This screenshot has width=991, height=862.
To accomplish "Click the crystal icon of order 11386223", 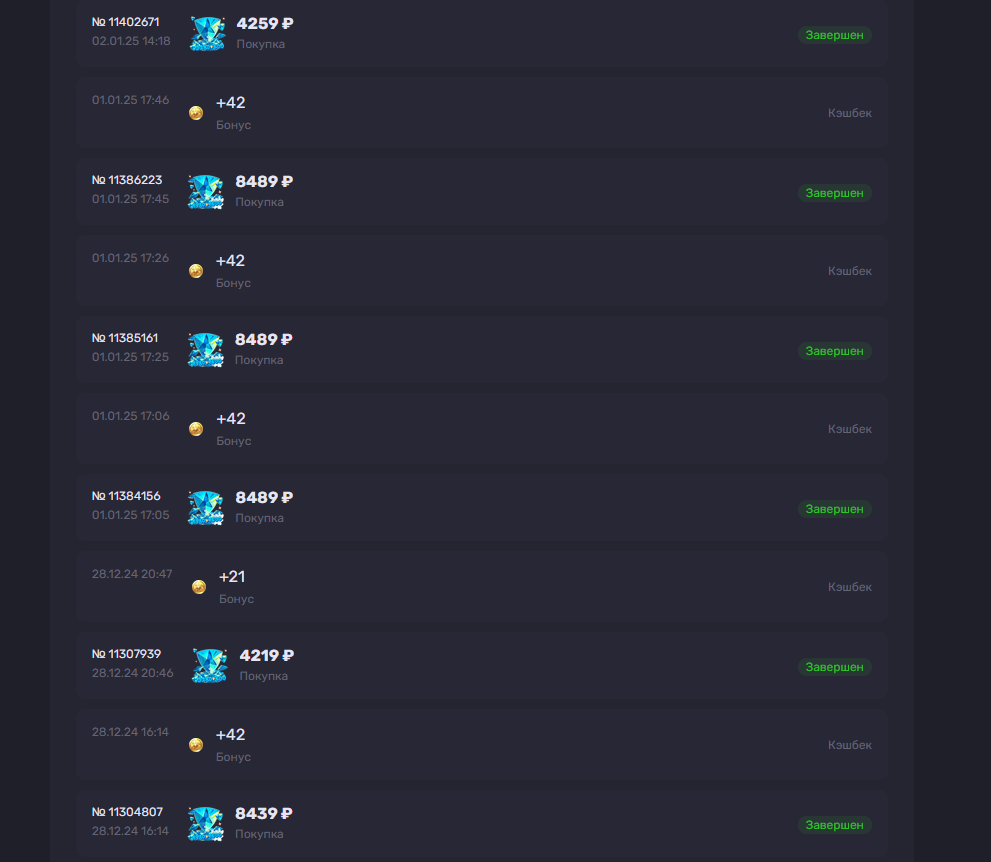I will click(206, 192).
